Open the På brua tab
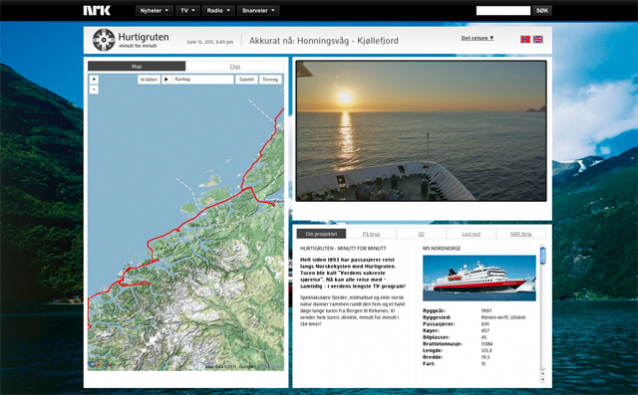Viewport: 638px width, 395px height. (371, 234)
